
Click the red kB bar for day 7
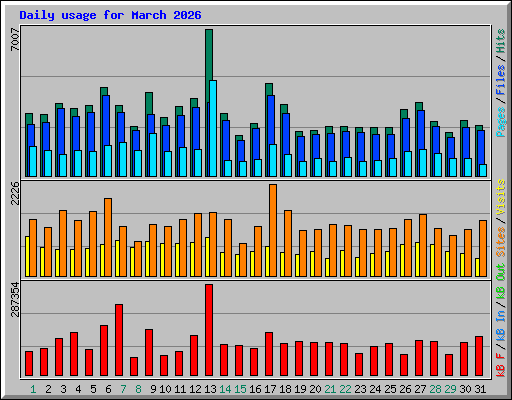coord(119,340)
